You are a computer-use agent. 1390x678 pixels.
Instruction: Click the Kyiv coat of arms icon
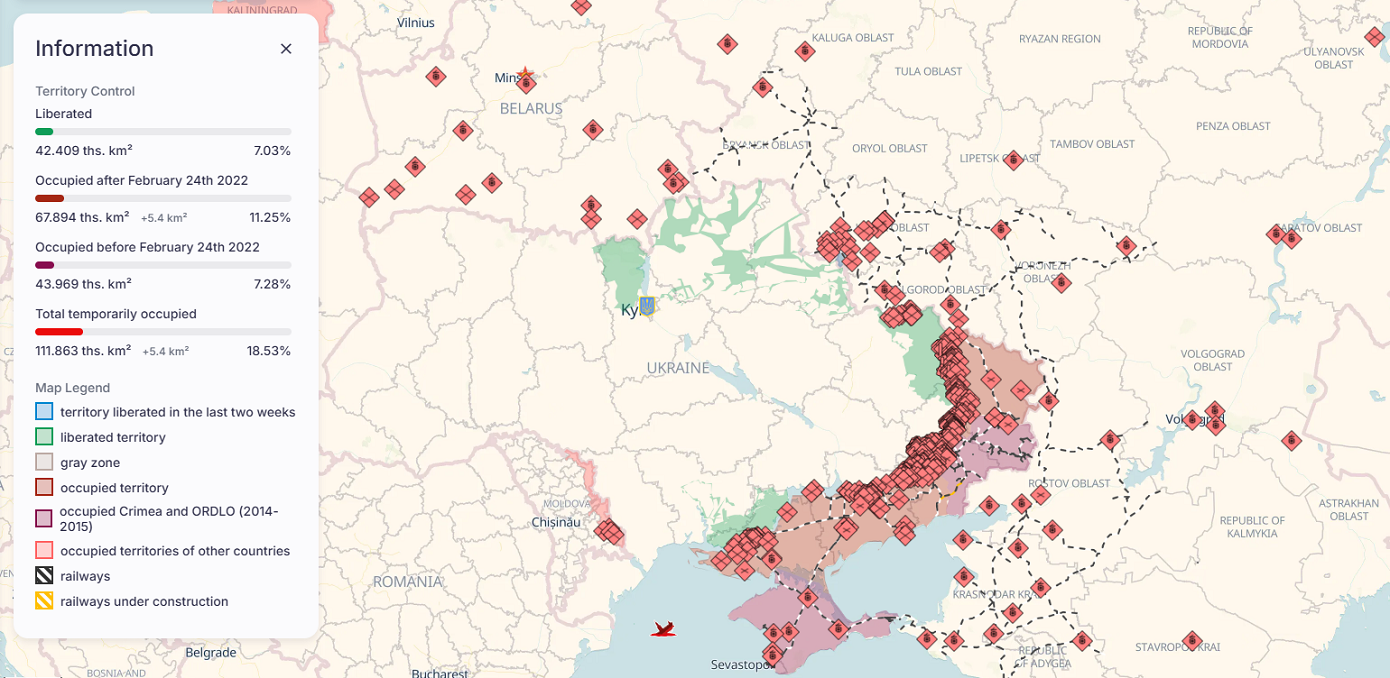coord(647,306)
